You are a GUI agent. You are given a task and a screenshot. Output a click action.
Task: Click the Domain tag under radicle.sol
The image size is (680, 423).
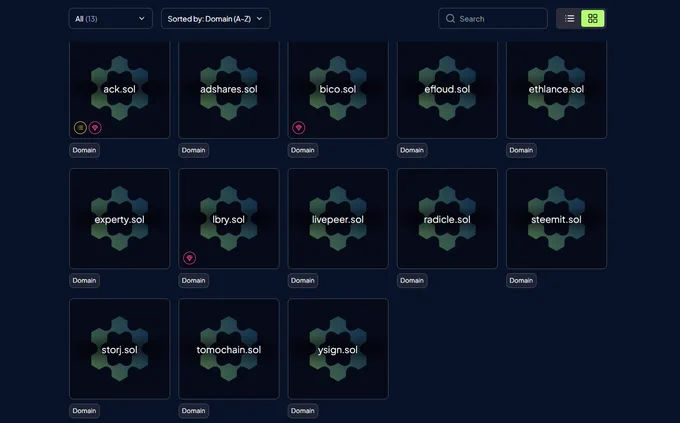[412, 280]
